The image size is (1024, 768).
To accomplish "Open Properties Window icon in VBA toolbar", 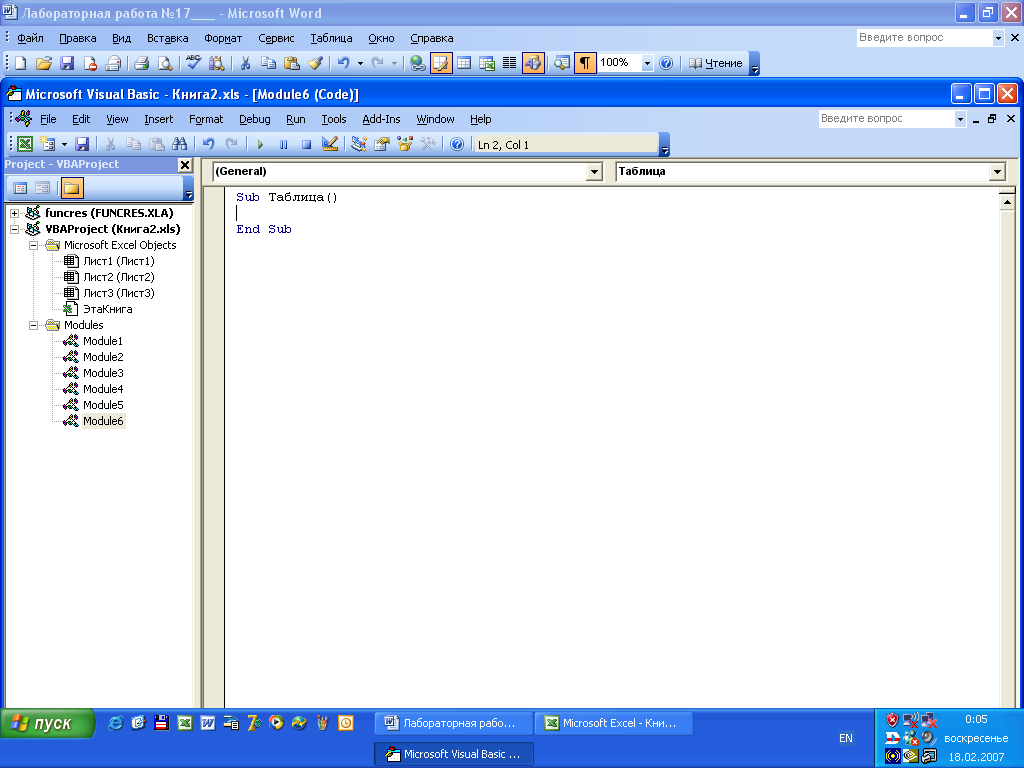I will [x=382, y=144].
